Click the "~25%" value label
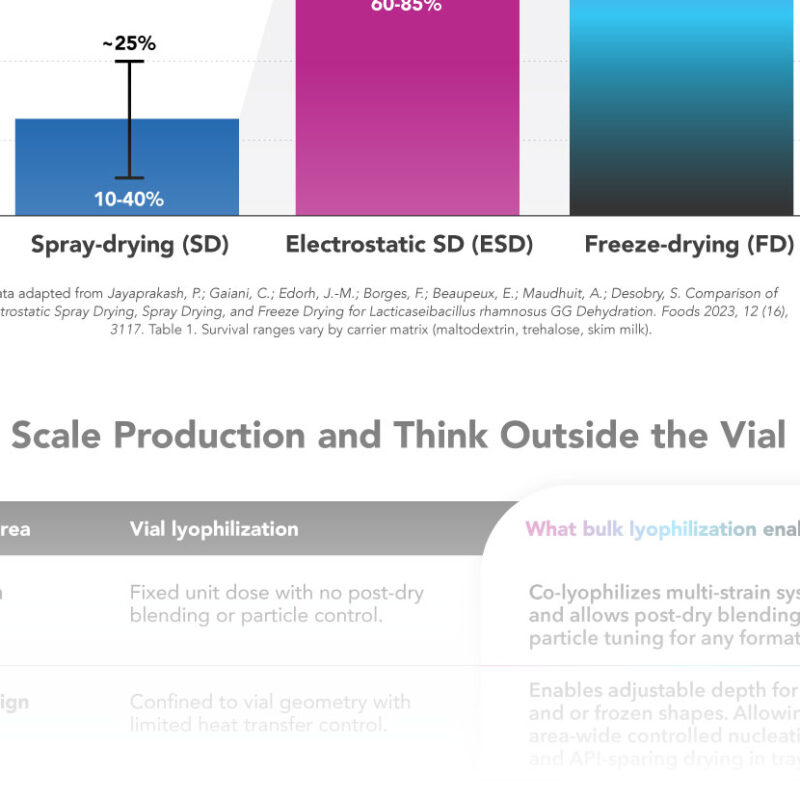The image size is (800, 800). pyautogui.click(x=129, y=44)
